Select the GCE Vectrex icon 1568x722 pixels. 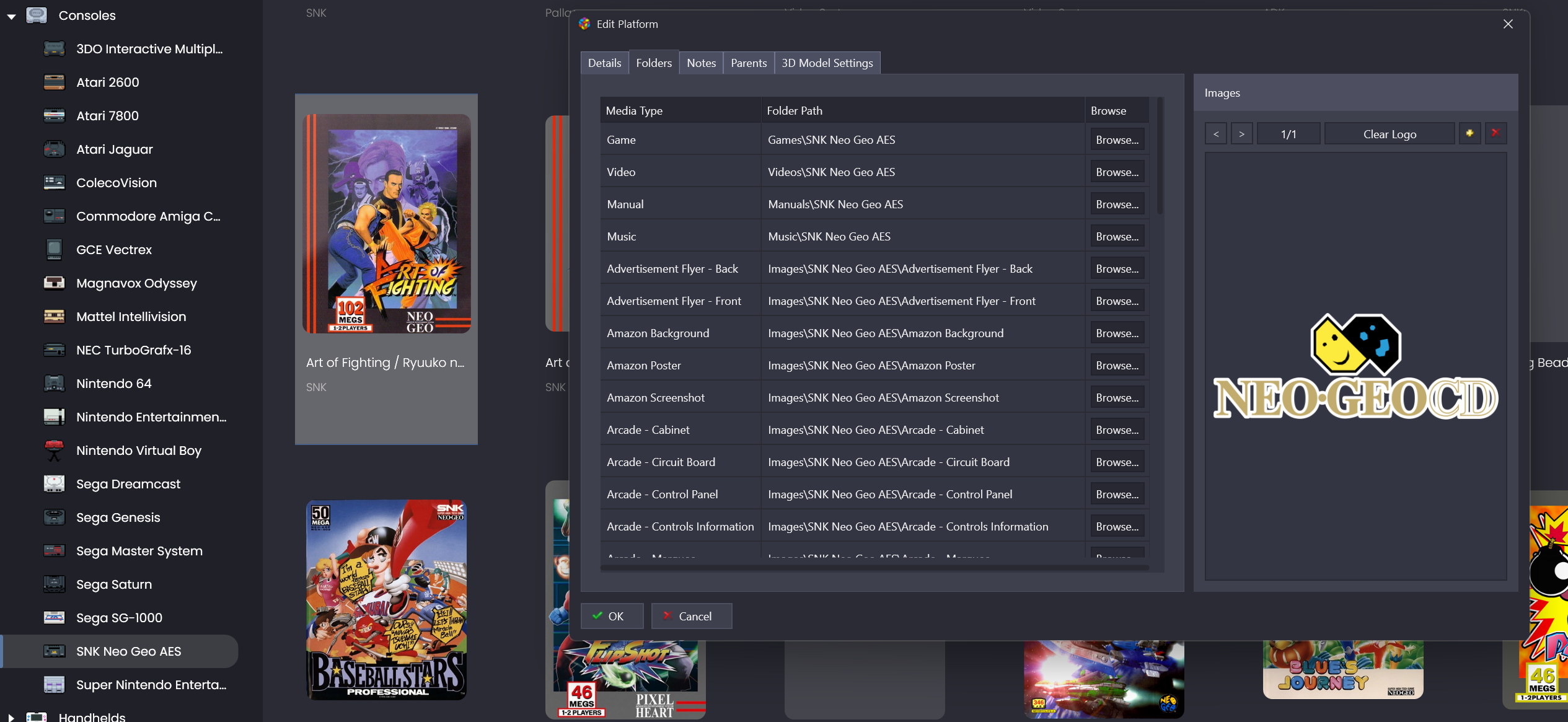(x=54, y=249)
